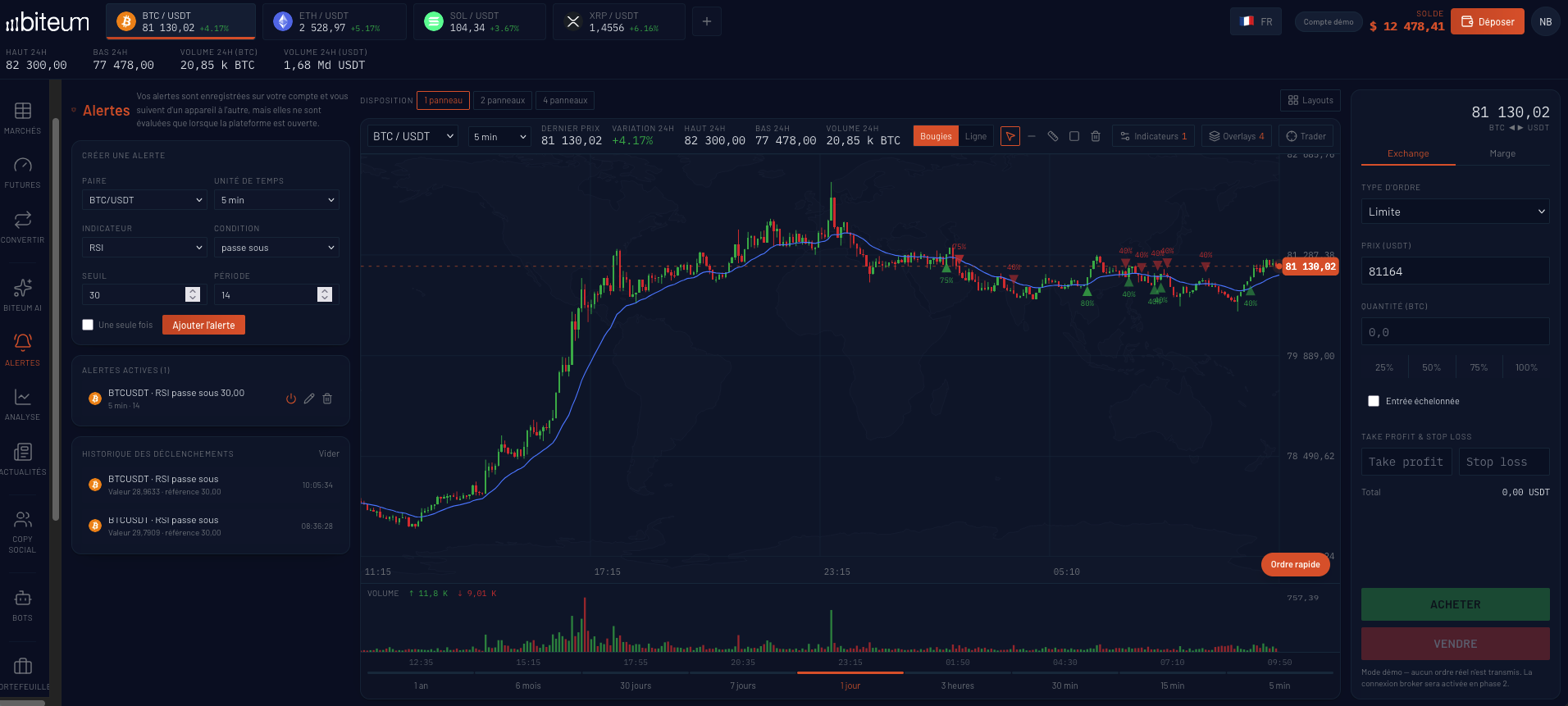Viewport: 1568px width, 706px height.
Task: Open the Actualités news section
Action: click(22, 459)
